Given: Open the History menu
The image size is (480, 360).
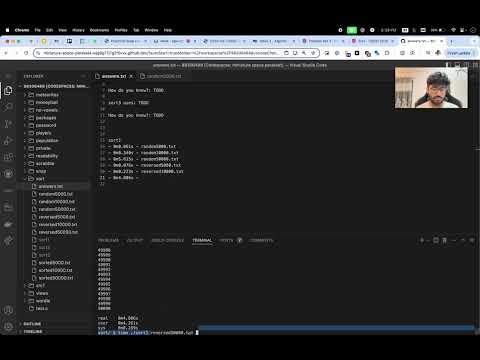Looking at the screenshot, I should point(78,30).
